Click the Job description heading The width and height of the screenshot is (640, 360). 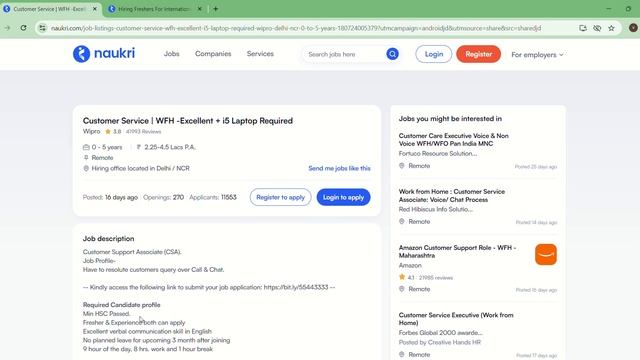click(x=109, y=238)
